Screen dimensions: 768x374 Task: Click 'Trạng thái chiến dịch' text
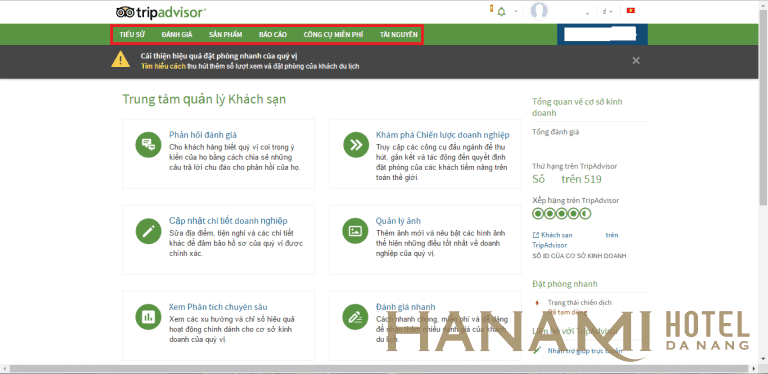(579, 303)
